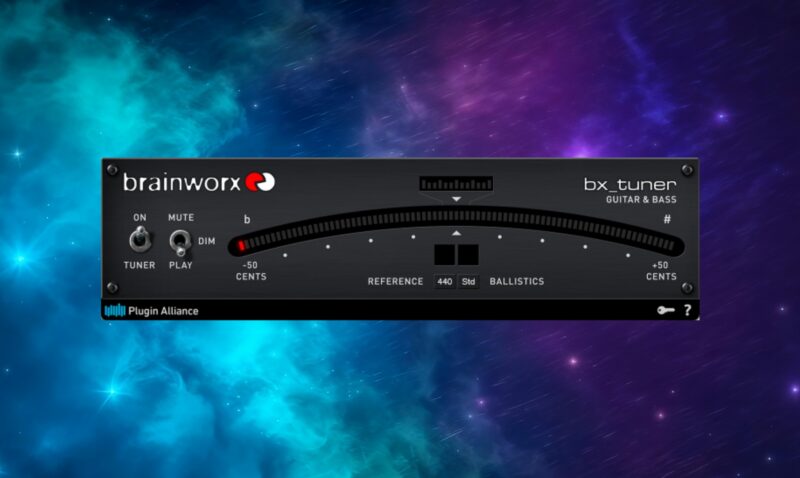The width and height of the screenshot is (800, 478).
Task: Click the left note display box
Action: [445, 254]
